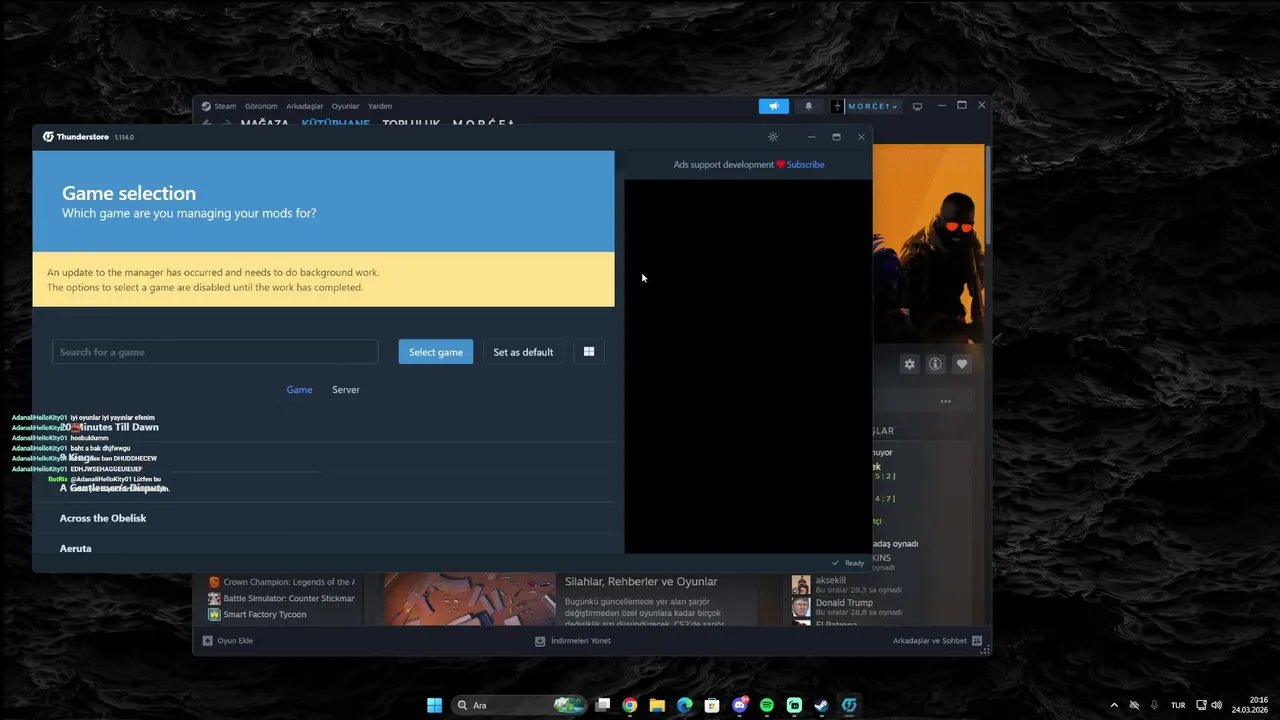Click Thunderstore icon in the taskbar
The image size is (1280, 720).
point(849,705)
